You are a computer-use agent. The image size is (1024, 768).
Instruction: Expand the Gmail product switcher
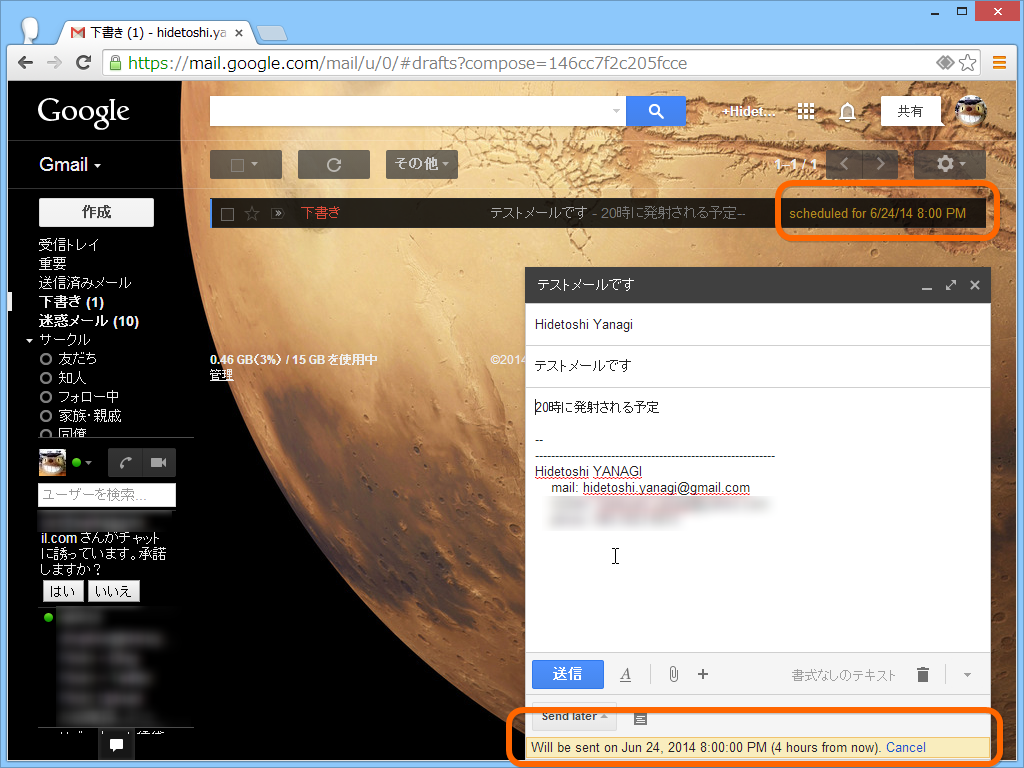[x=70, y=165]
